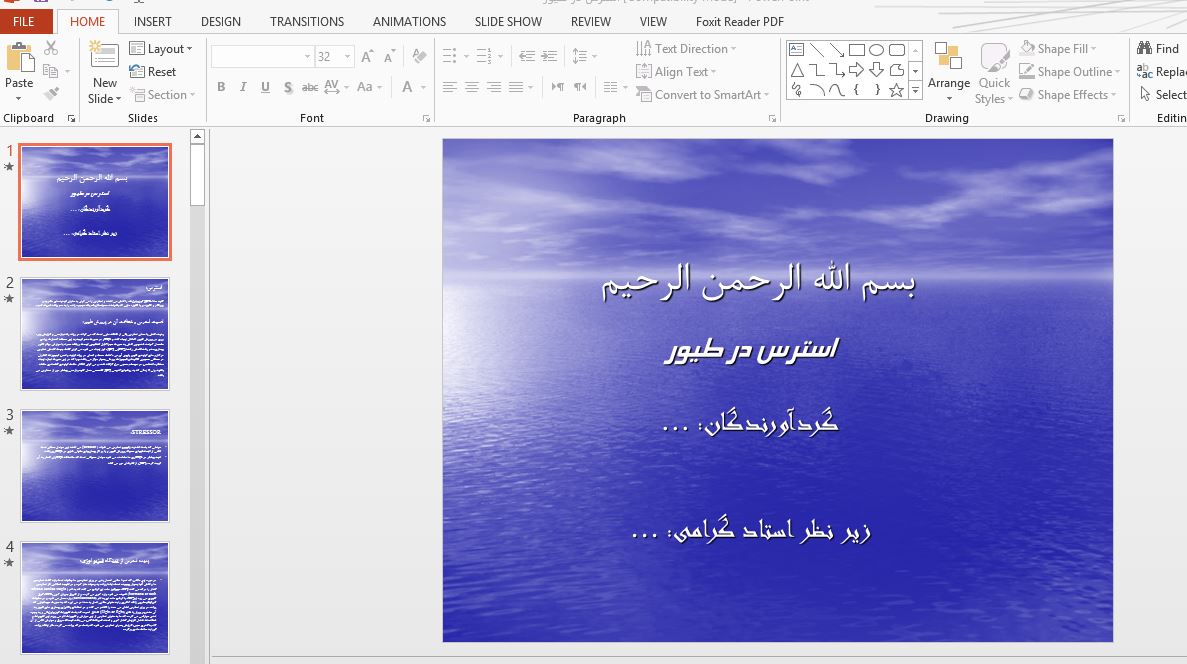
Task: Click Align Left paragraph icon
Action: click(x=450, y=87)
